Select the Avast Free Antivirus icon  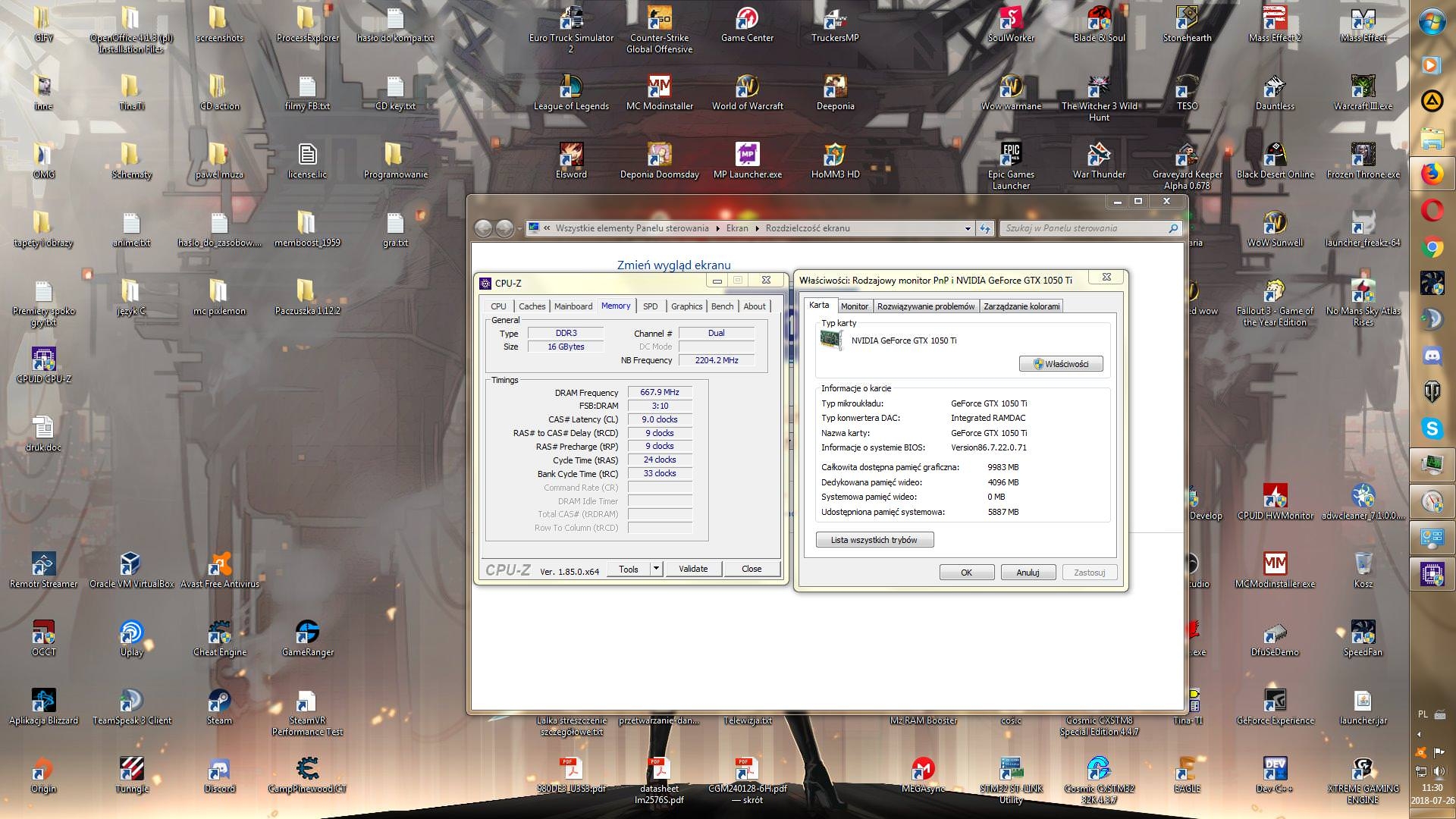(x=219, y=570)
